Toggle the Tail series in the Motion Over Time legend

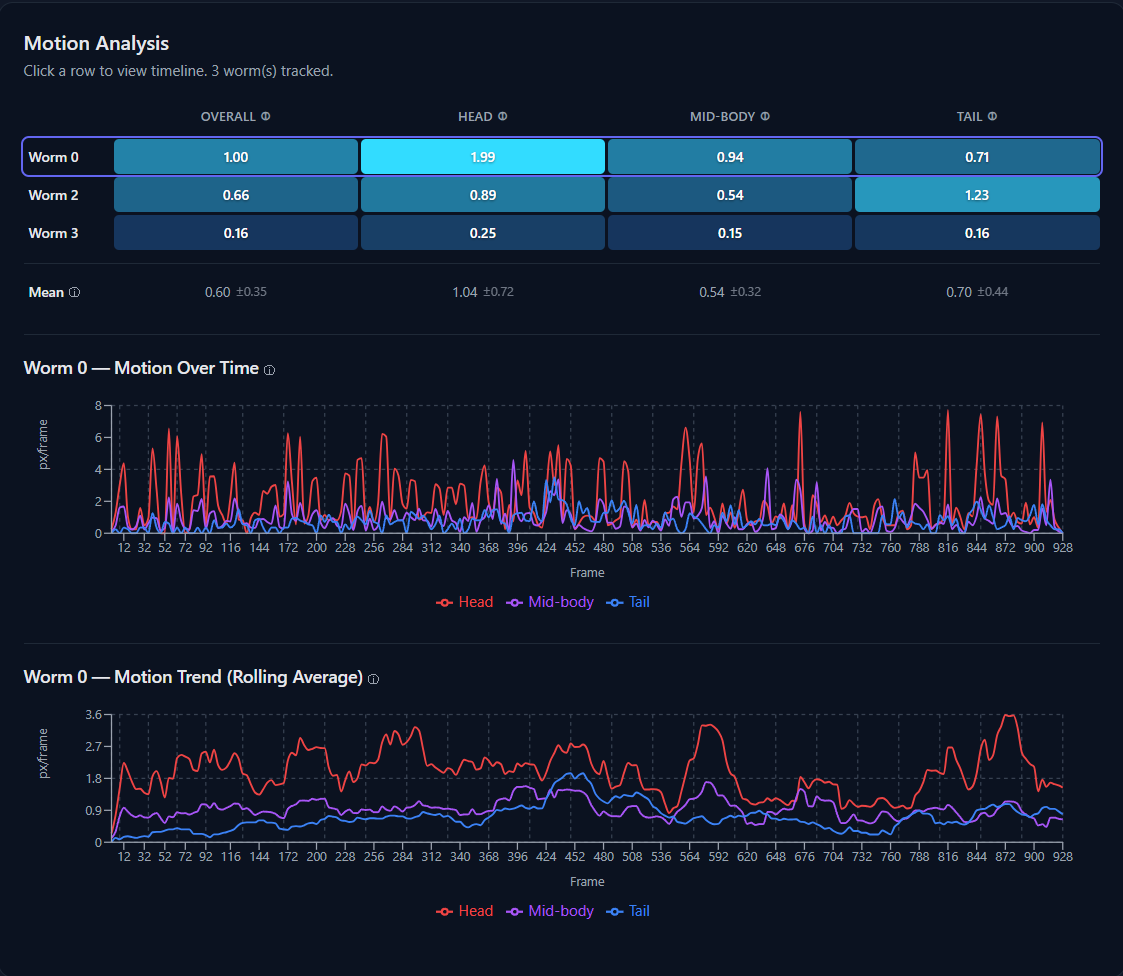(x=628, y=602)
